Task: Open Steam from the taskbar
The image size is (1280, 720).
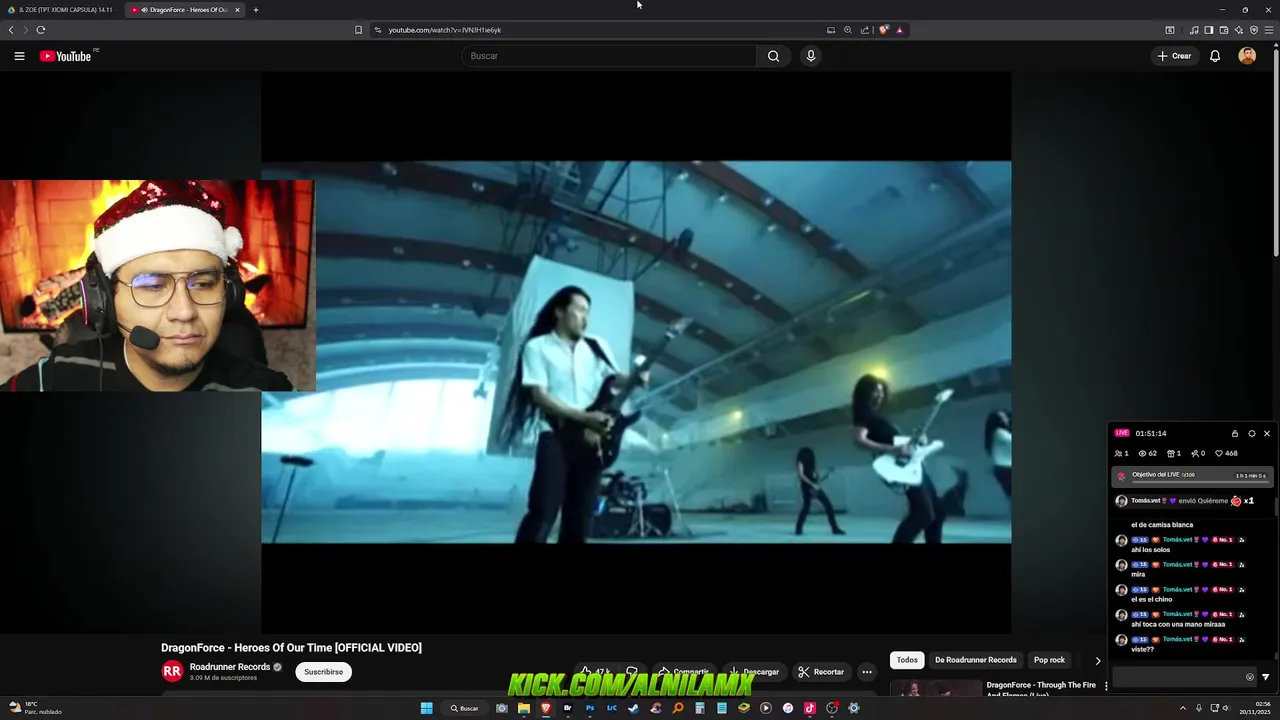Action: pyautogui.click(x=633, y=708)
